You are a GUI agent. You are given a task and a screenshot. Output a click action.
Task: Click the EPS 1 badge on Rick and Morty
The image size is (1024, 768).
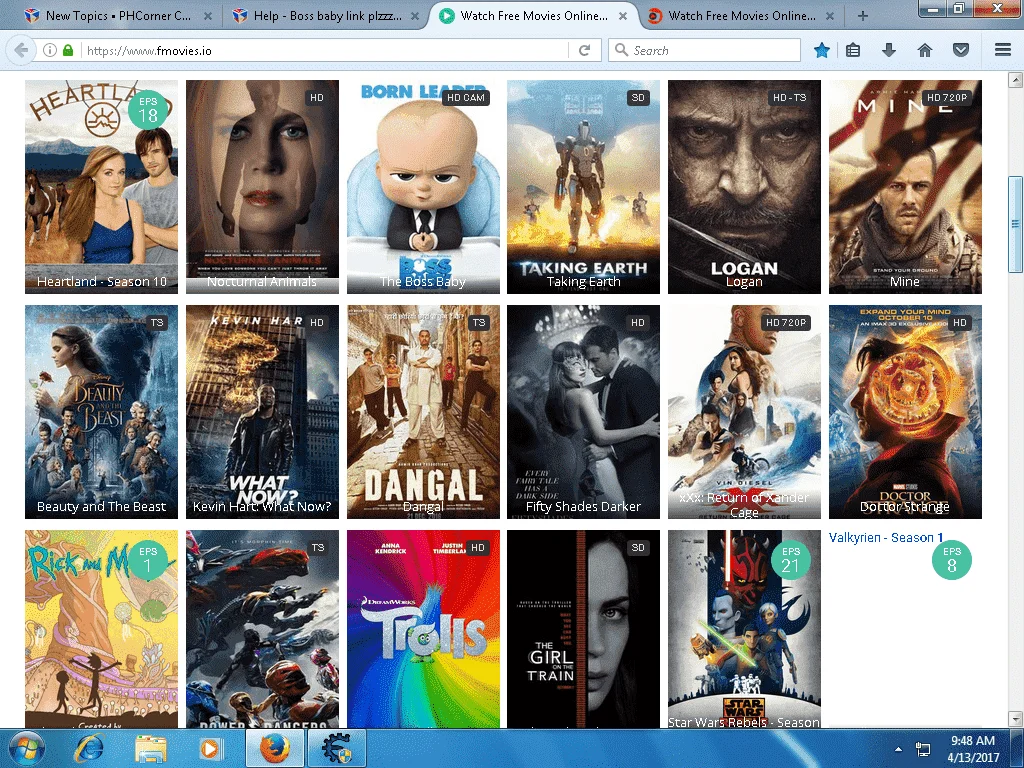tap(148, 560)
